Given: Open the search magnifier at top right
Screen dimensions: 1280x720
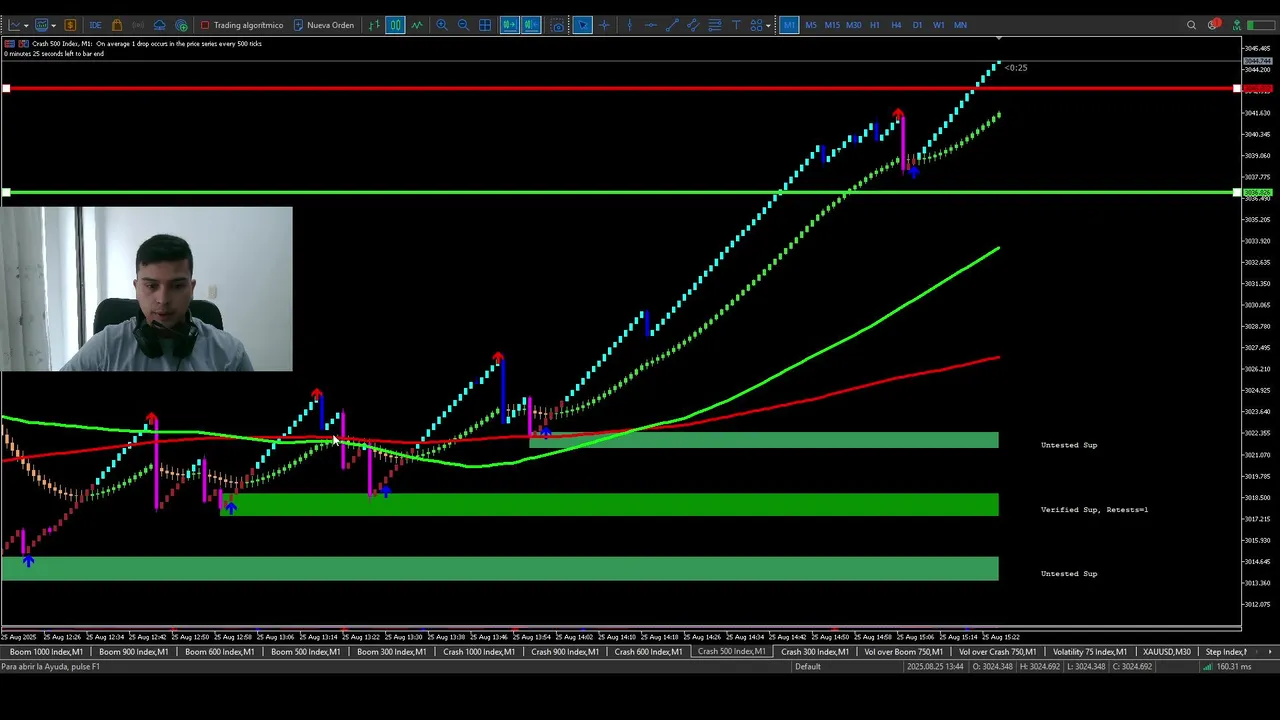Looking at the screenshot, I should [x=1191, y=25].
